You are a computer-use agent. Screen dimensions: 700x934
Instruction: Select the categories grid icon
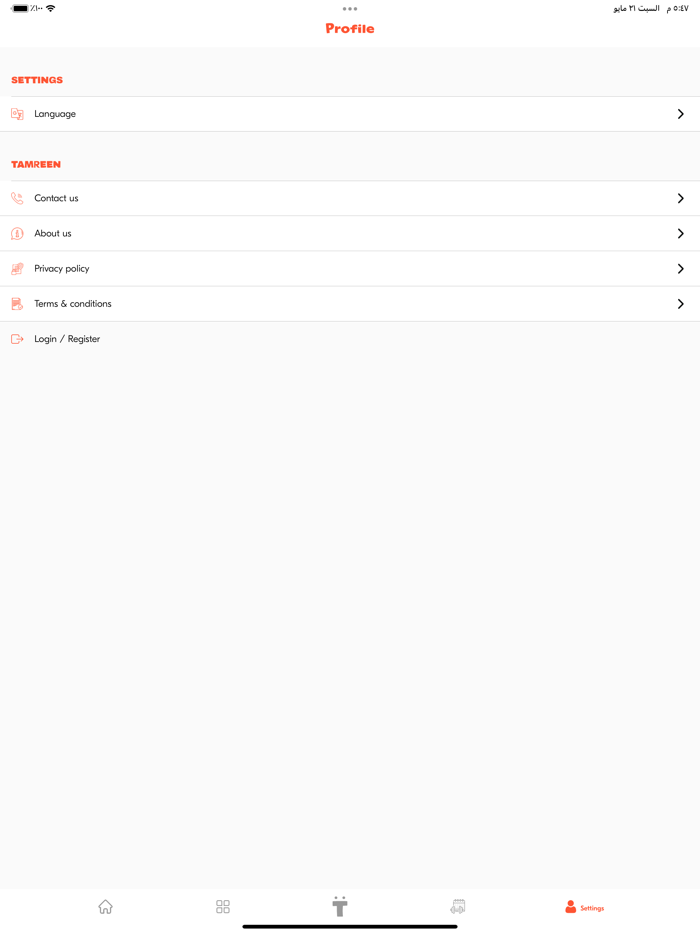[x=222, y=906]
